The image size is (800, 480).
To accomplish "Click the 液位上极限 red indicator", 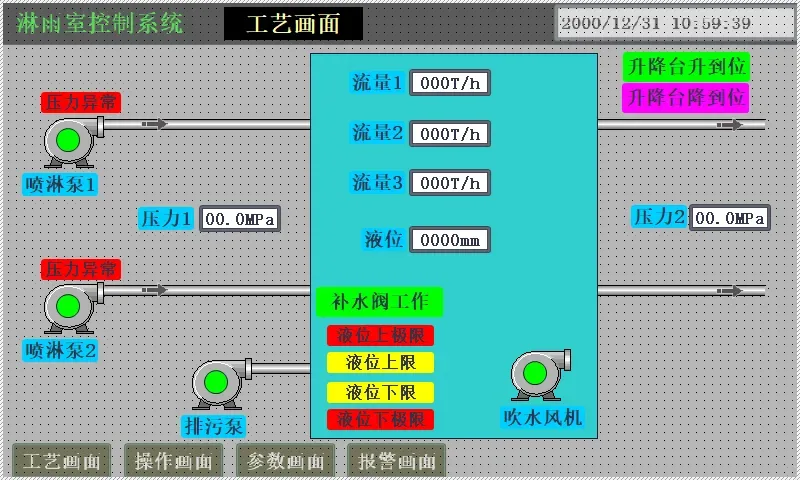I will pyautogui.click(x=381, y=336).
